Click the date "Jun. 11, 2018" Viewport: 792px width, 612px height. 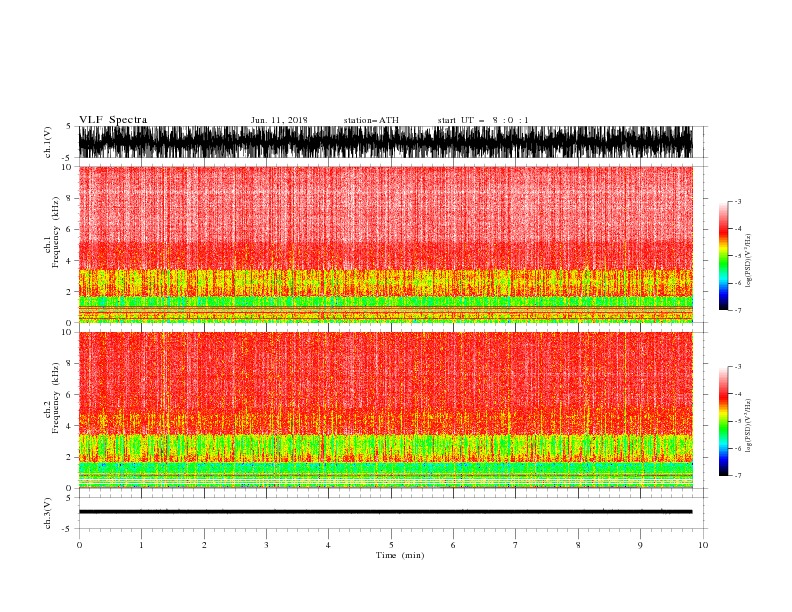[x=279, y=120]
